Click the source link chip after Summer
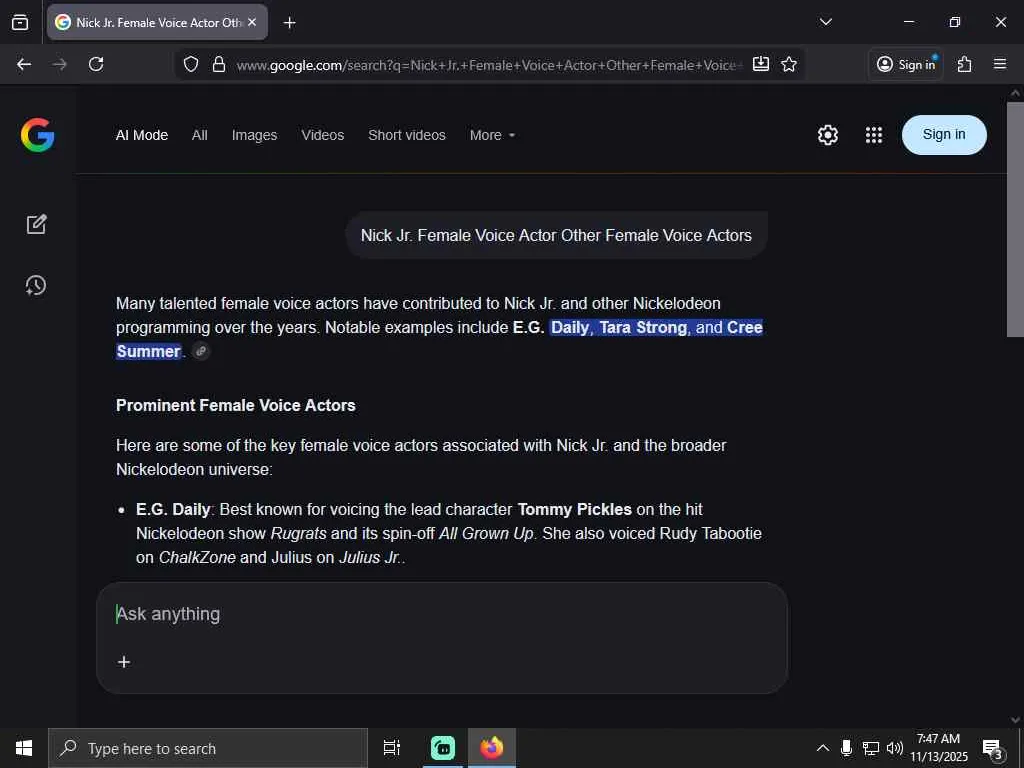The image size is (1024, 768). (201, 351)
